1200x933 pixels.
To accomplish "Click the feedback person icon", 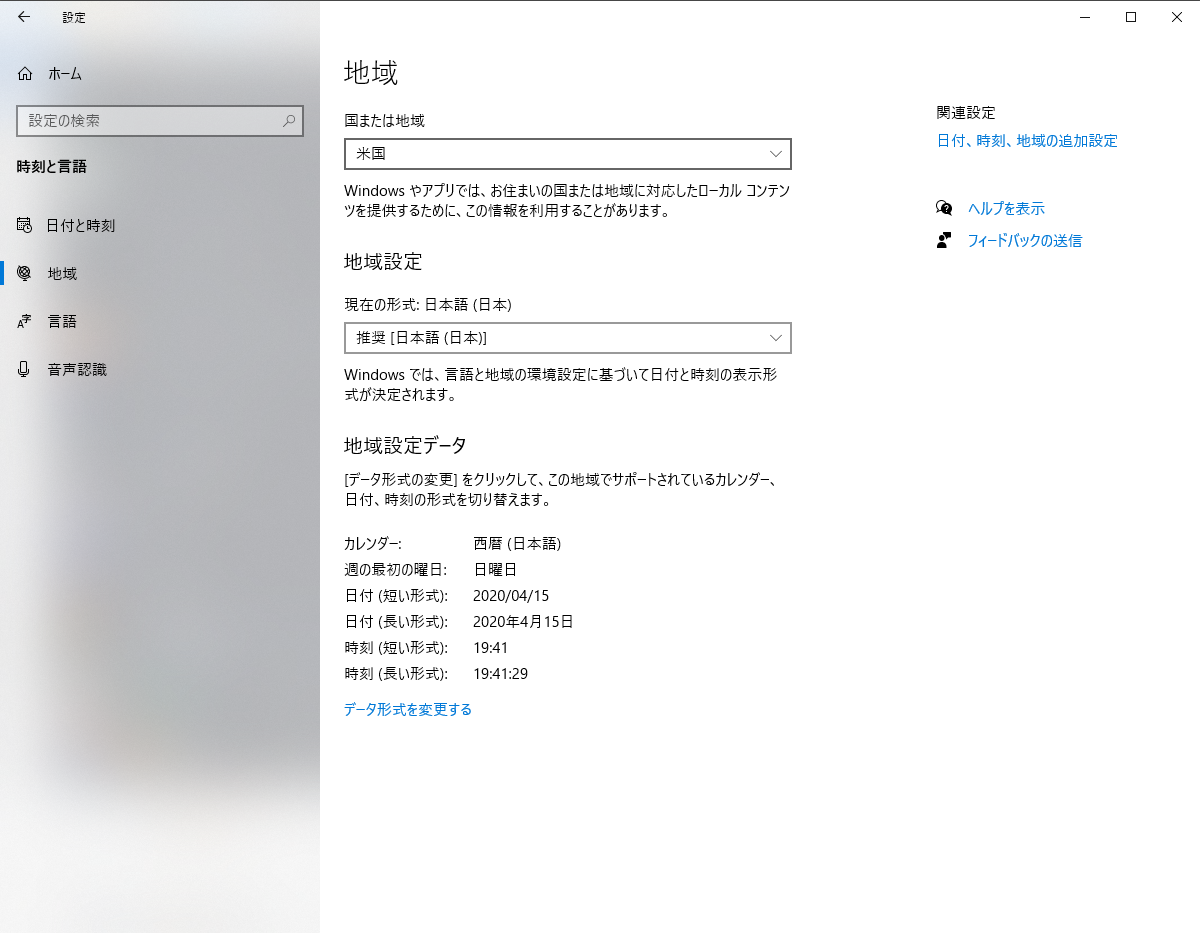I will pos(944,240).
